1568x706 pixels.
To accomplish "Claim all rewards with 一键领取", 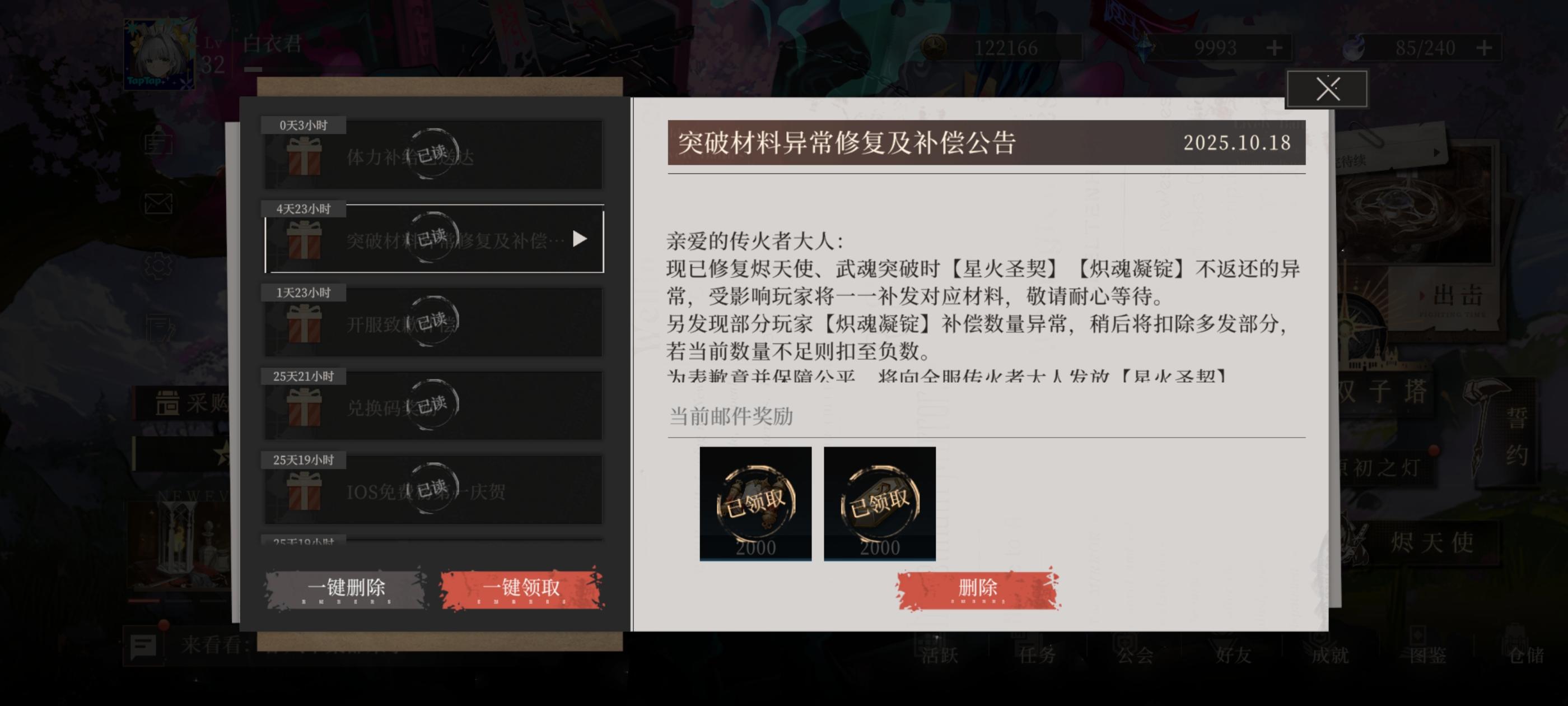I will [522, 588].
